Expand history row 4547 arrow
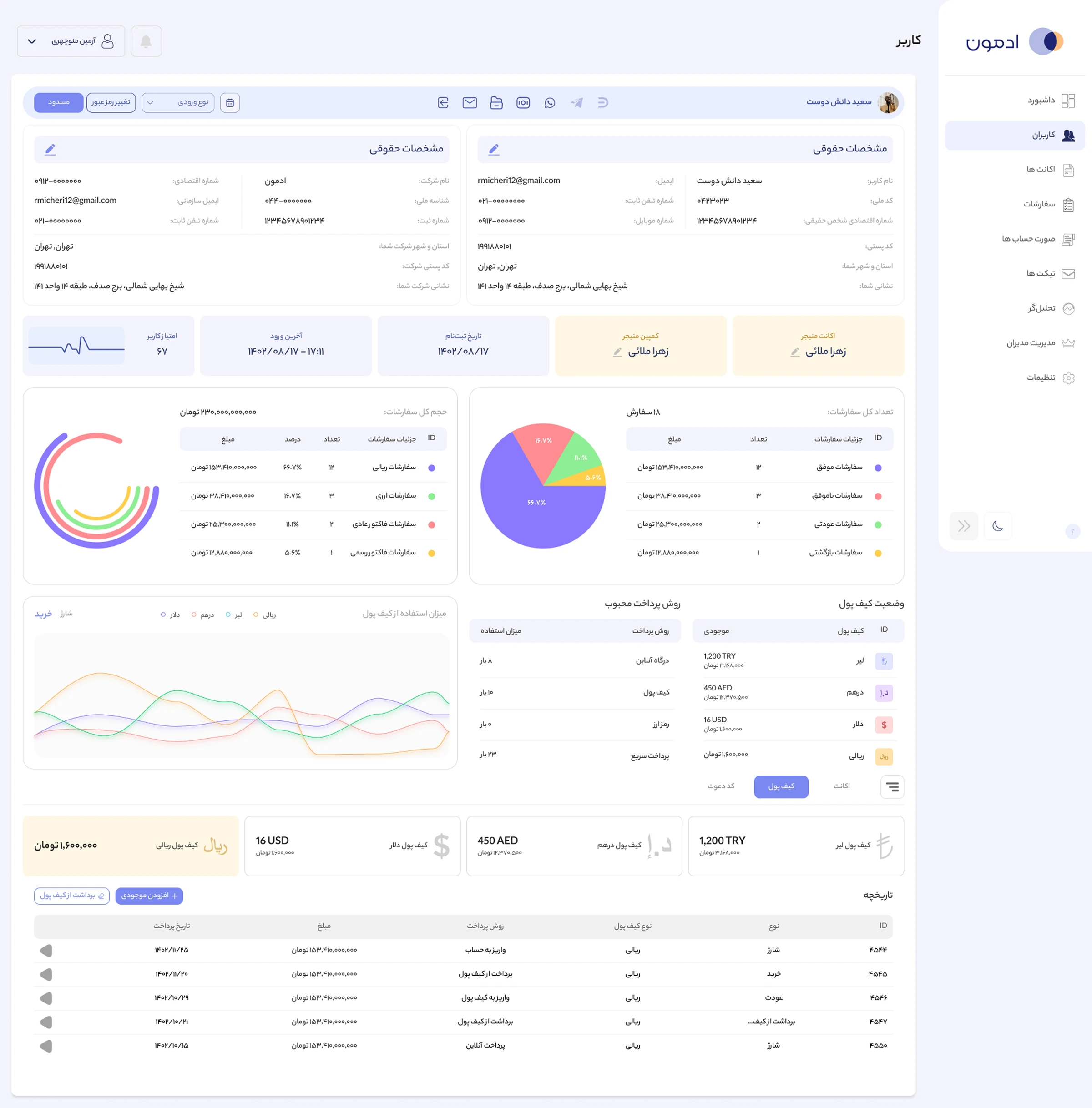Screen dimensions: 1092x1108 coord(46,1022)
